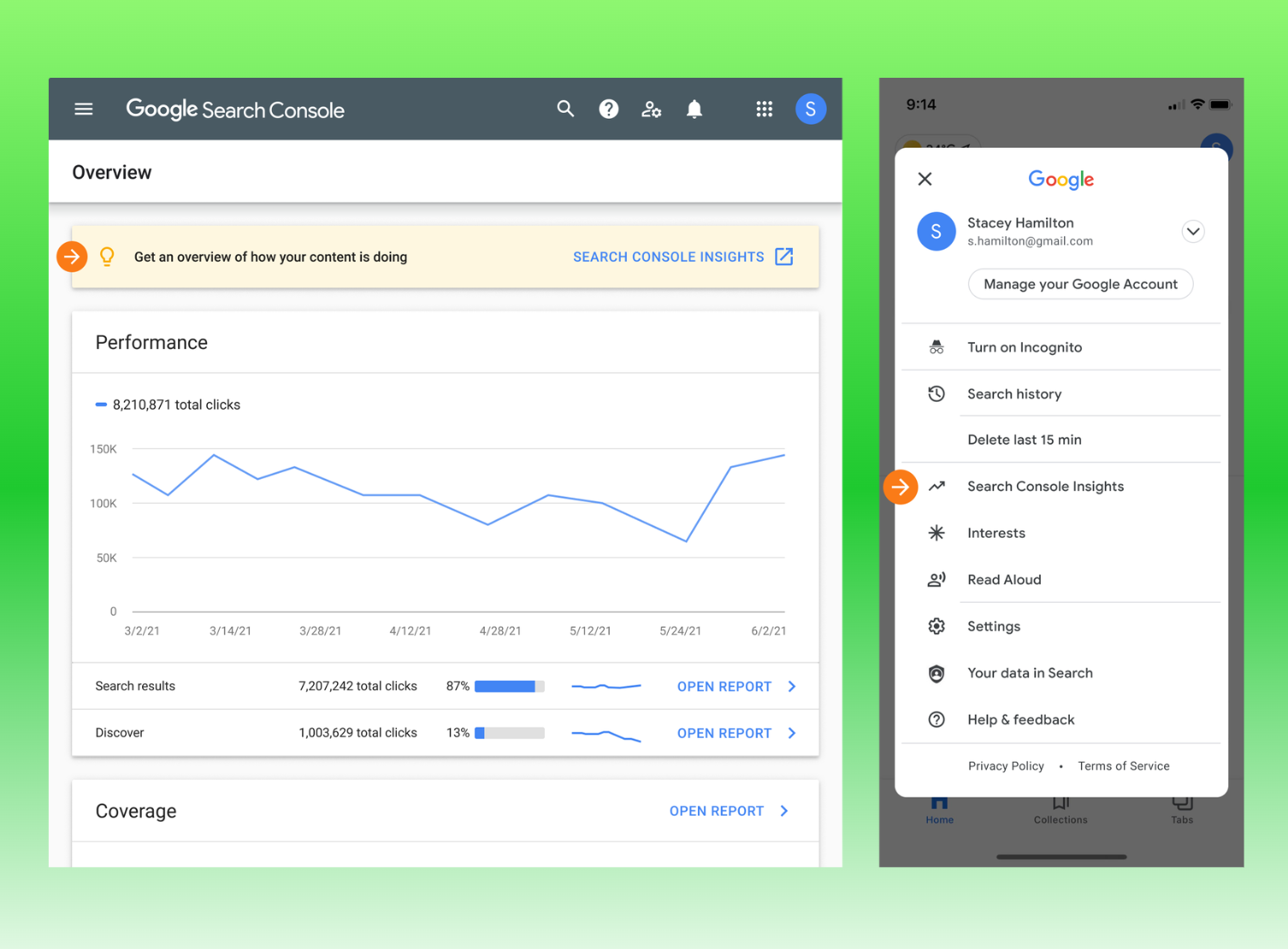Open Help & feedback menu item
Screen dimensions: 1288x949
click(x=1061, y=720)
